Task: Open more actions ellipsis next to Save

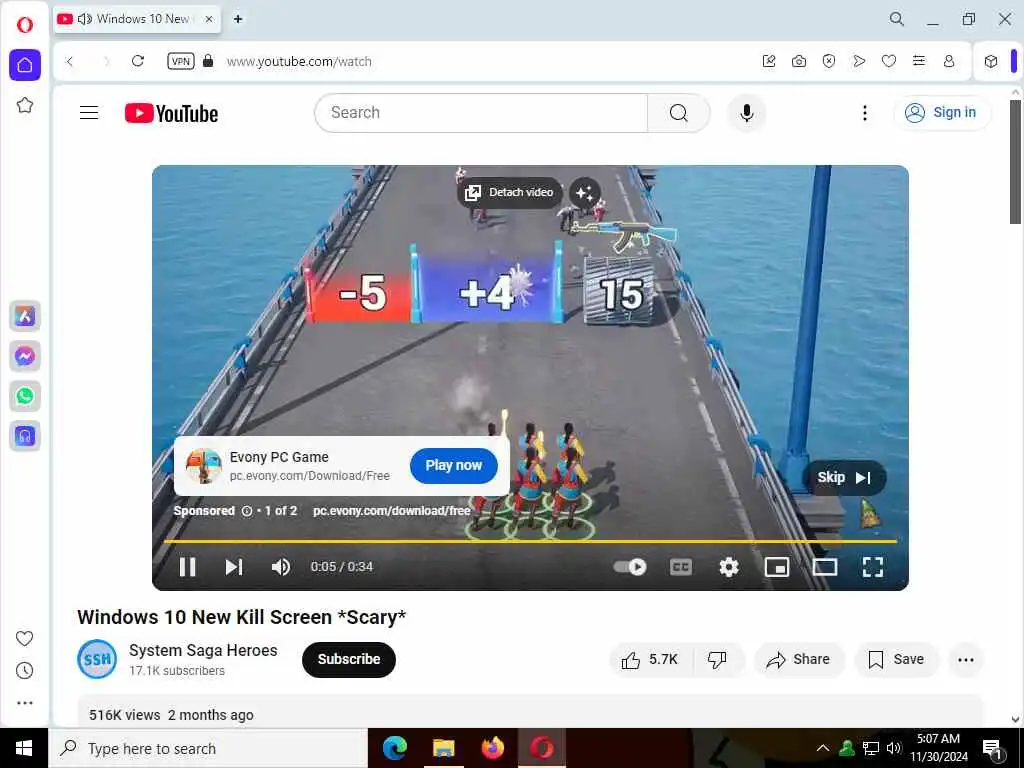Action: (x=966, y=660)
